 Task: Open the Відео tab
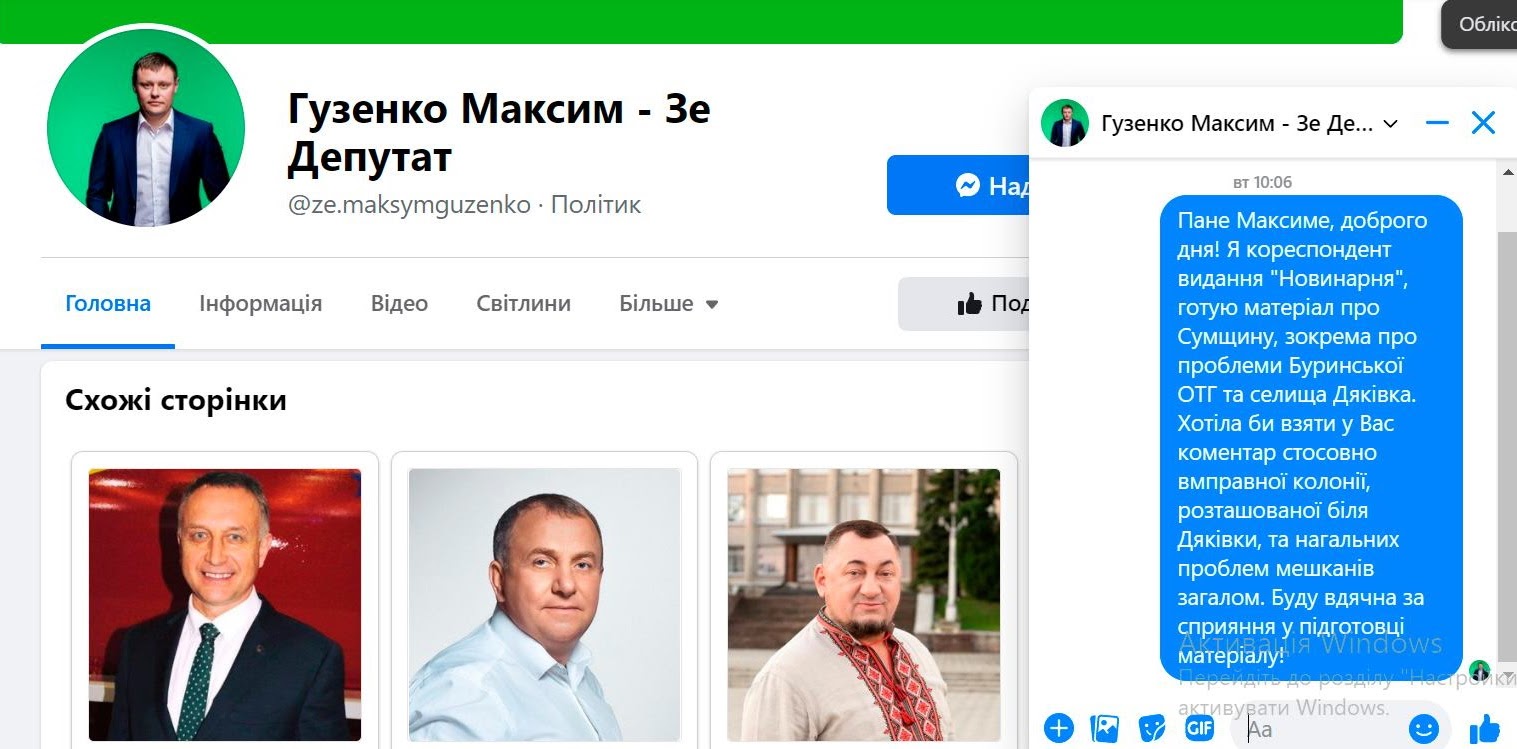click(399, 303)
